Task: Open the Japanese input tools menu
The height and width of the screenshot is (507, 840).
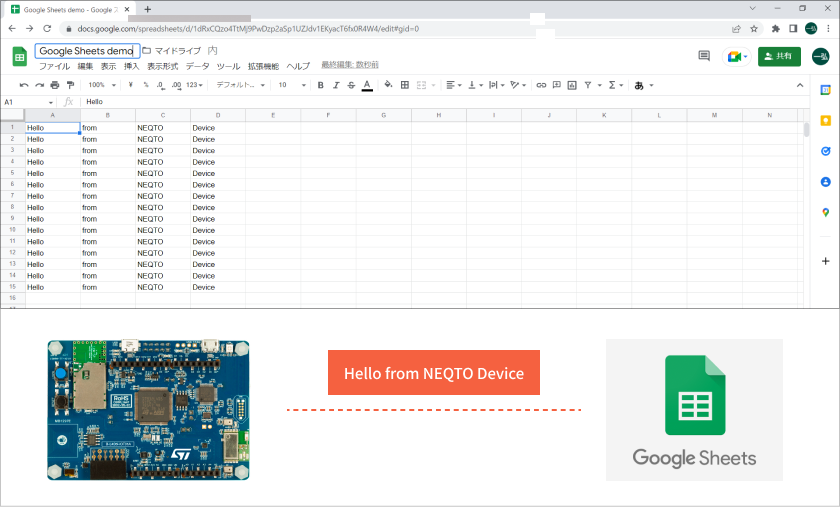Action: 643,85
